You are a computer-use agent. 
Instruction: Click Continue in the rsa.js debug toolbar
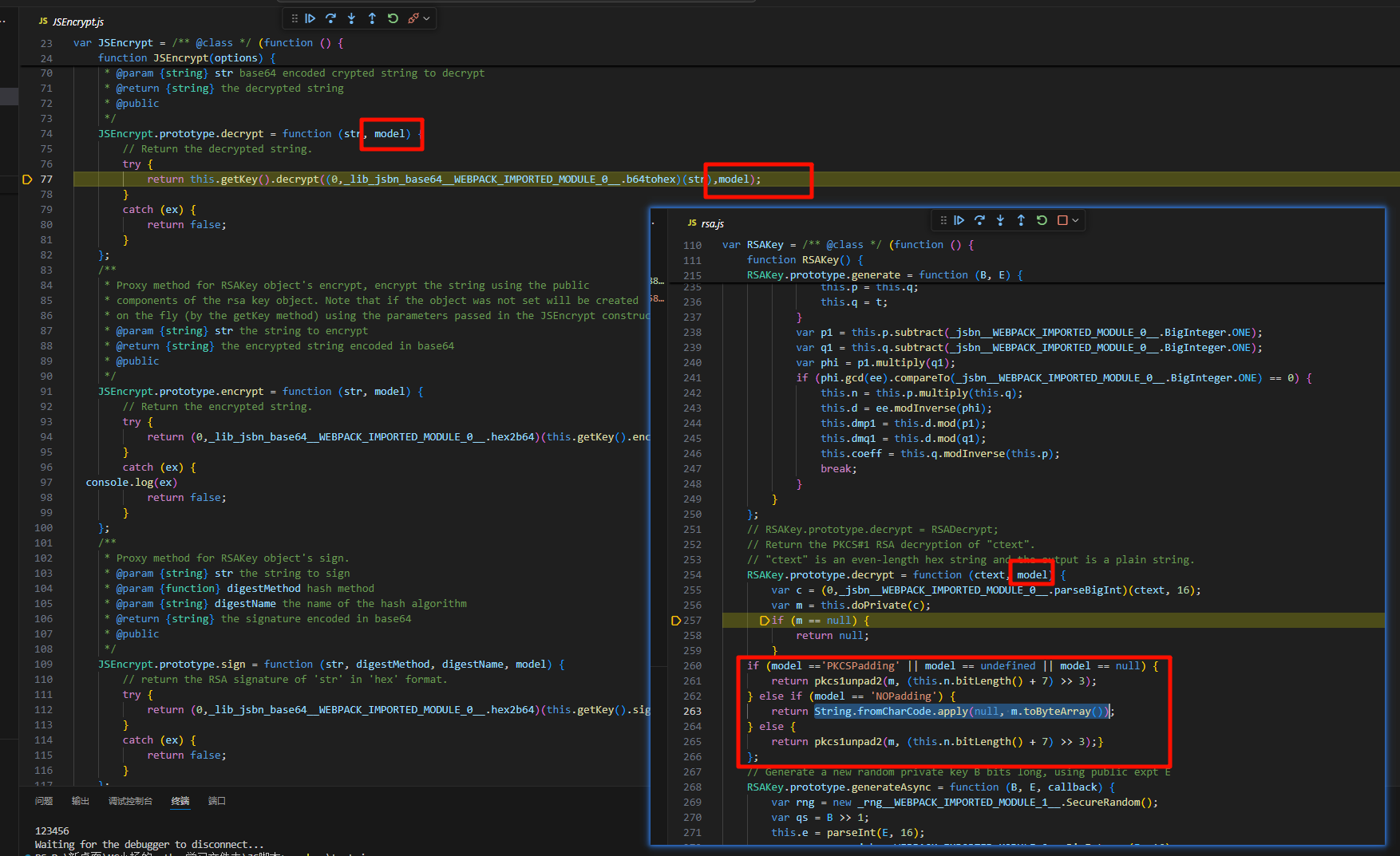959,220
